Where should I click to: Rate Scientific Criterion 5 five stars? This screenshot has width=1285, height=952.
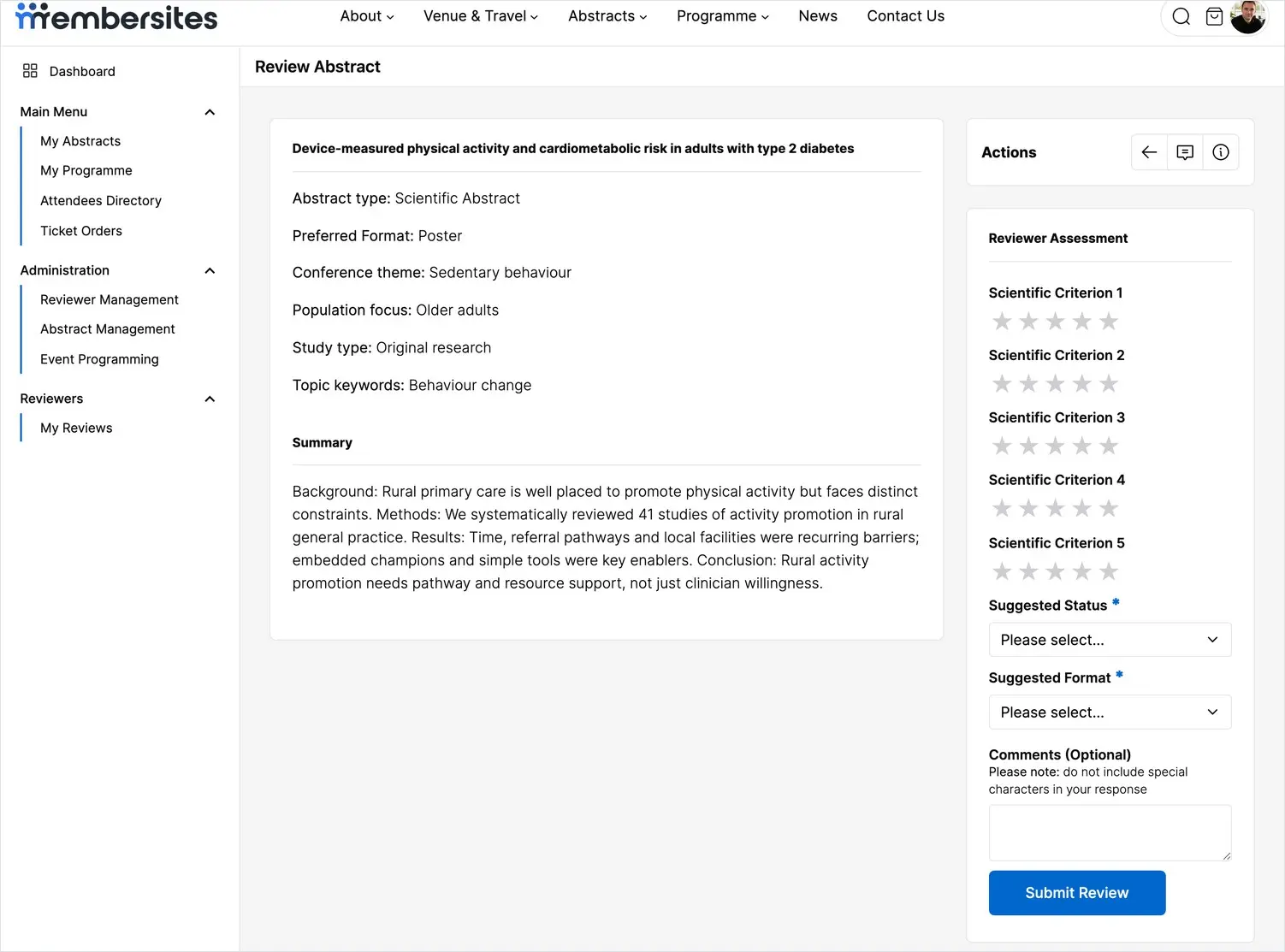[x=1109, y=571]
